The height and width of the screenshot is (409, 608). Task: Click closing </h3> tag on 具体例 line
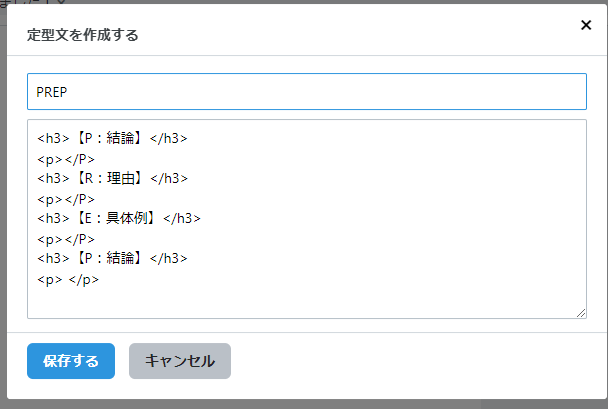pyautogui.click(x=181, y=218)
